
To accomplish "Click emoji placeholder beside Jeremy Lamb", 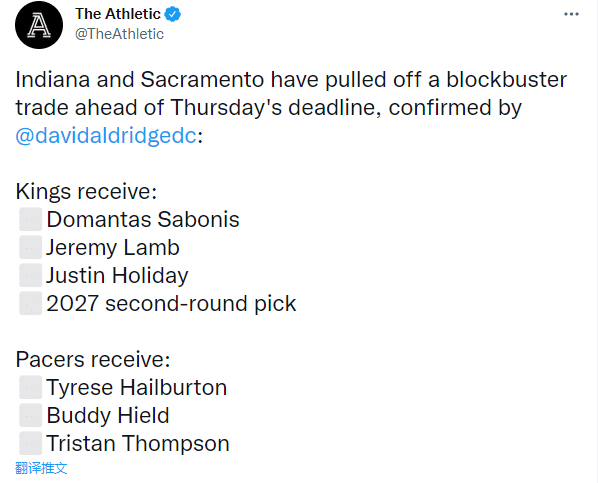I will click(x=31, y=247).
